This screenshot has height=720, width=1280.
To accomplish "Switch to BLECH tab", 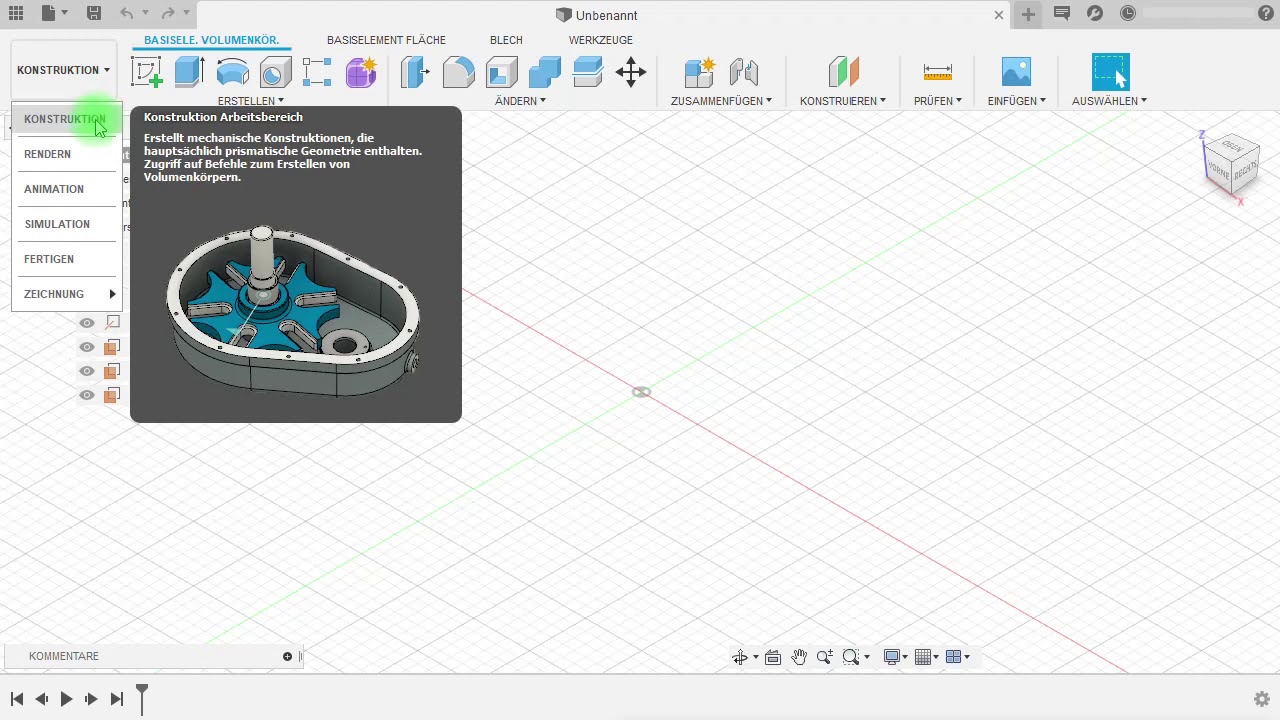I will 506,40.
